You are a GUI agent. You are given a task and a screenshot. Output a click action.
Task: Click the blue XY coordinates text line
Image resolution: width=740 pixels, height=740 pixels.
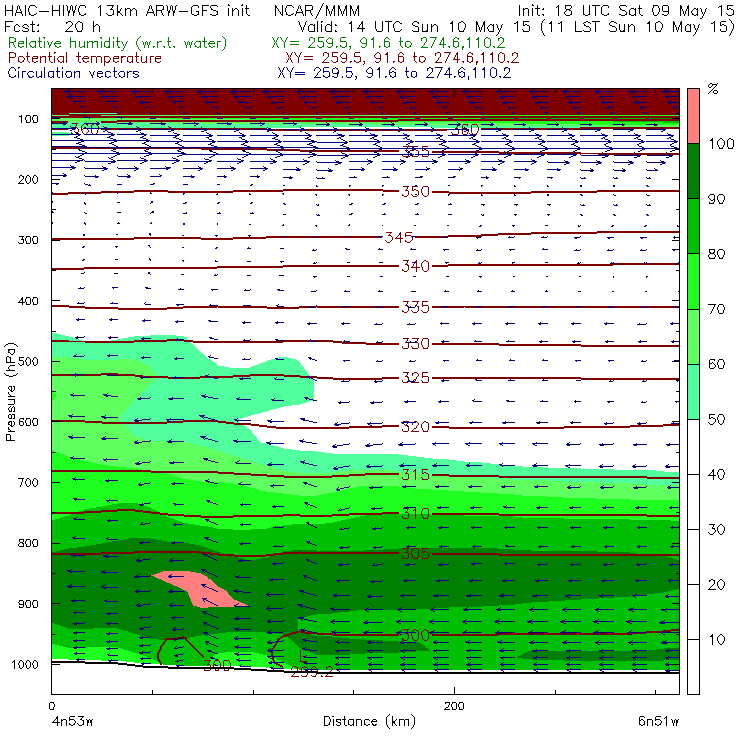click(394, 73)
